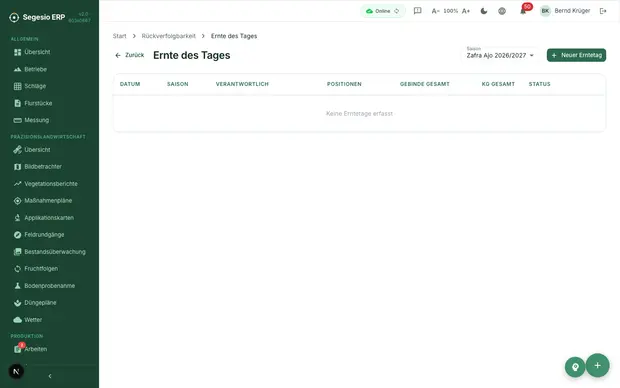Viewport: 620px width, 388px height.
Task: Click the DATUM column header
Action: click(x=130, y=84)
